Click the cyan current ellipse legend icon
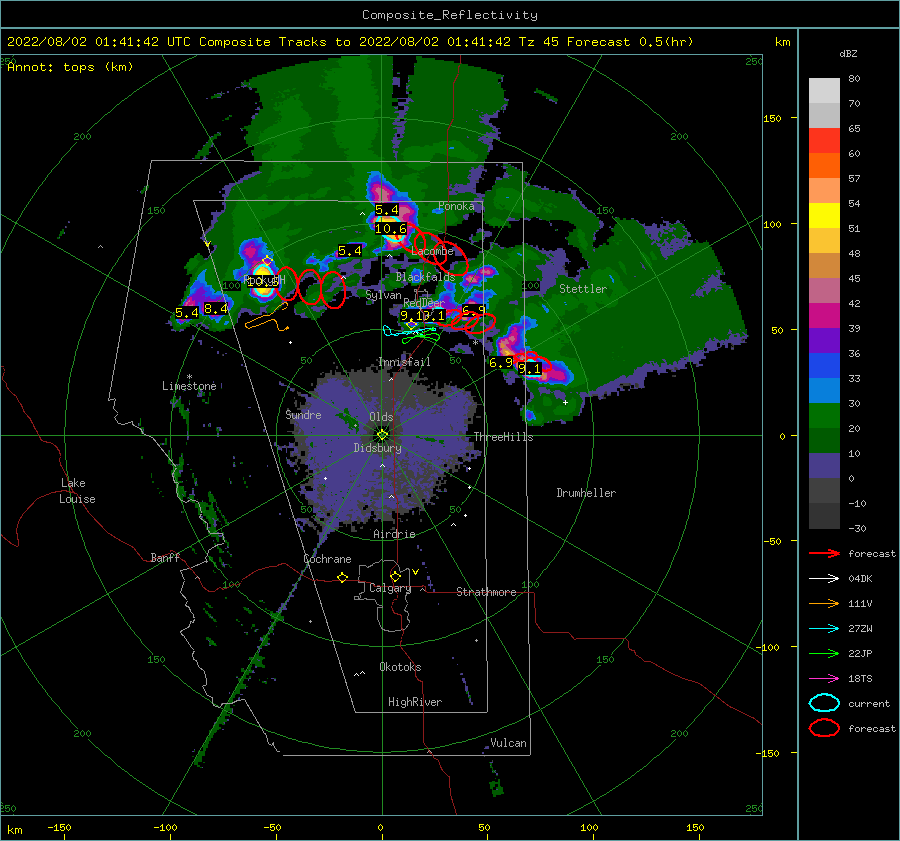Screen dimensions: 900x841 [x=824, y=703]
